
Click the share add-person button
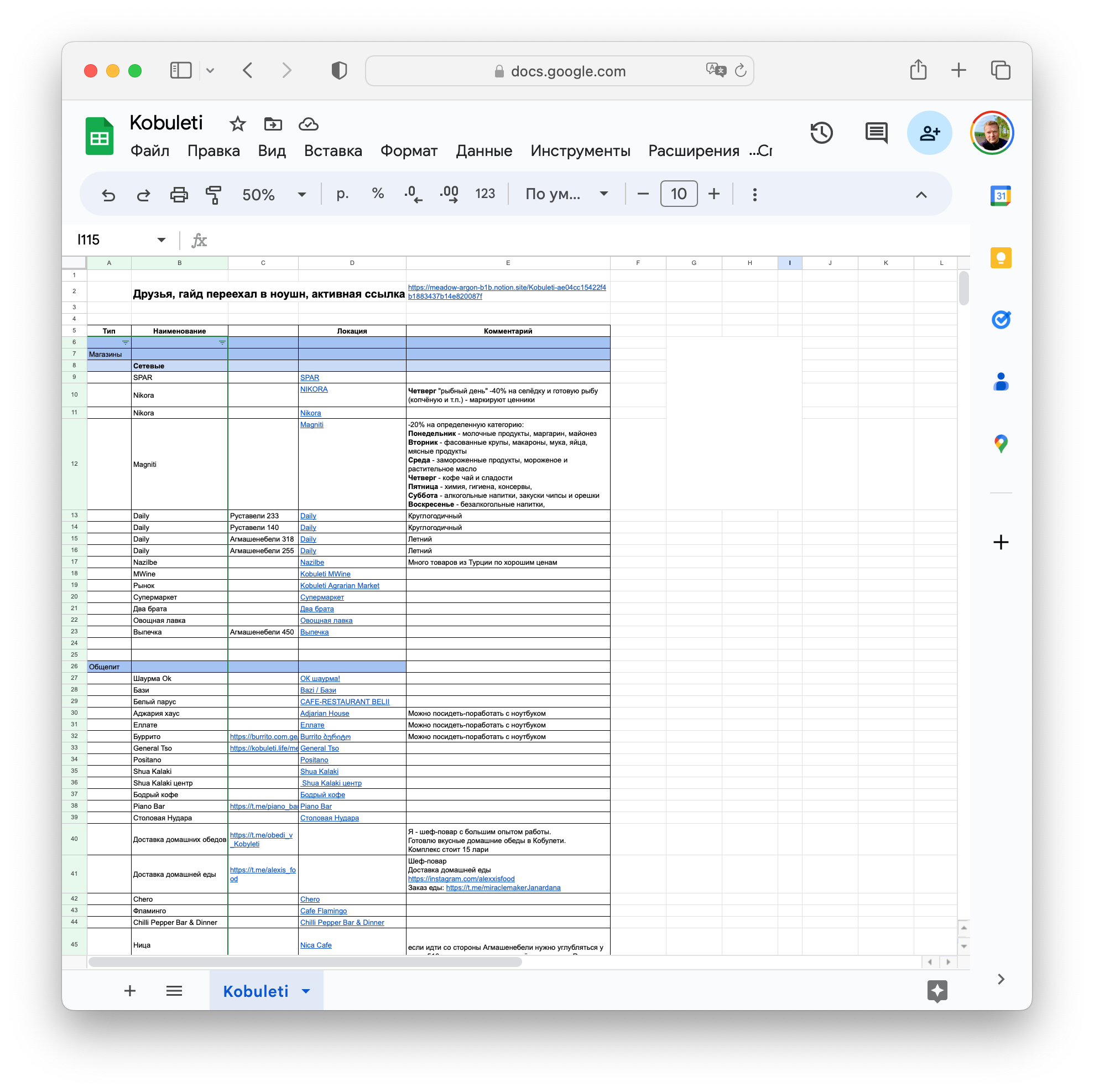[x=929, y=133]
